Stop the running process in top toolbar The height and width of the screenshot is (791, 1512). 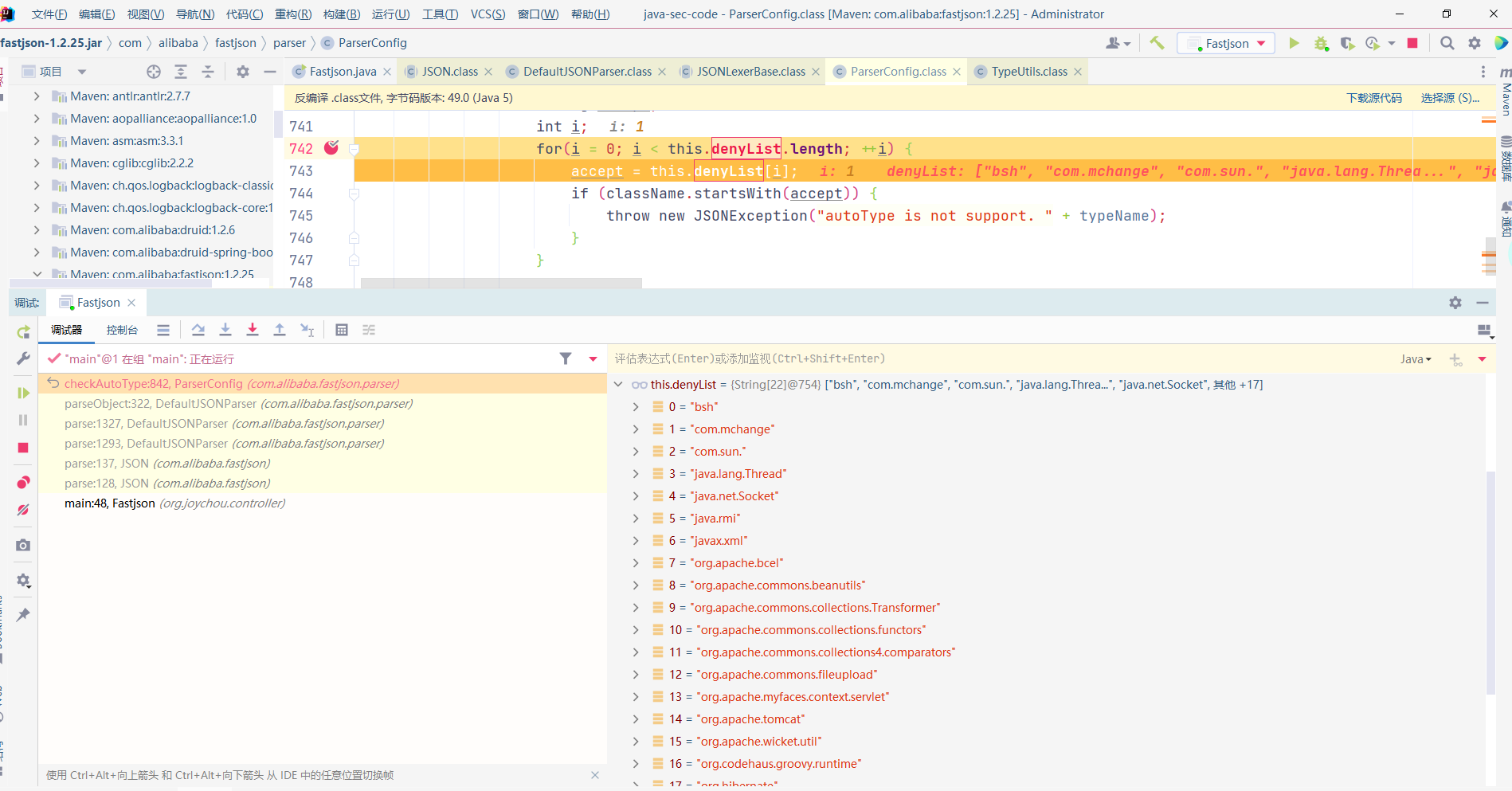[x=1412, y=43]
